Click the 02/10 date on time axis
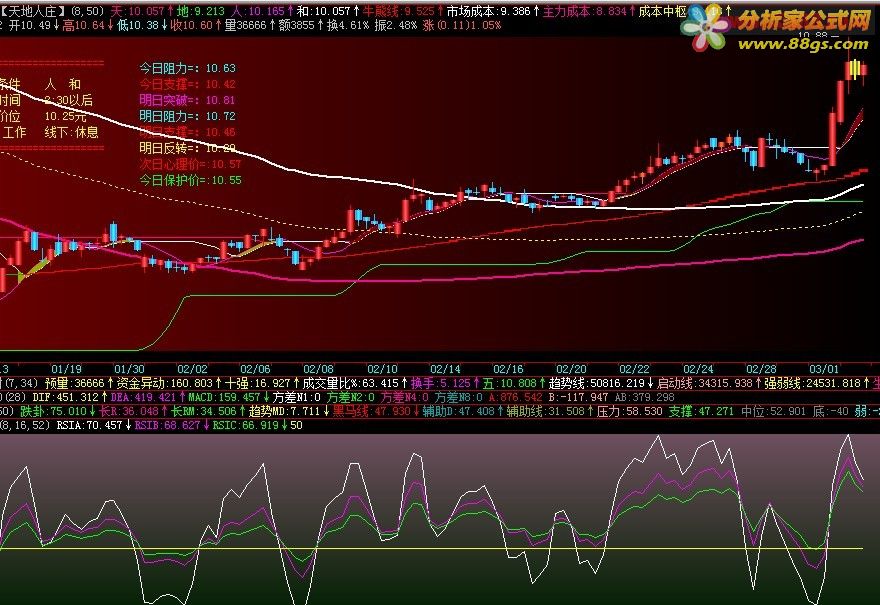Image resolution: width=880 pixels, height=605 pixels. click(x=382, y=369)
